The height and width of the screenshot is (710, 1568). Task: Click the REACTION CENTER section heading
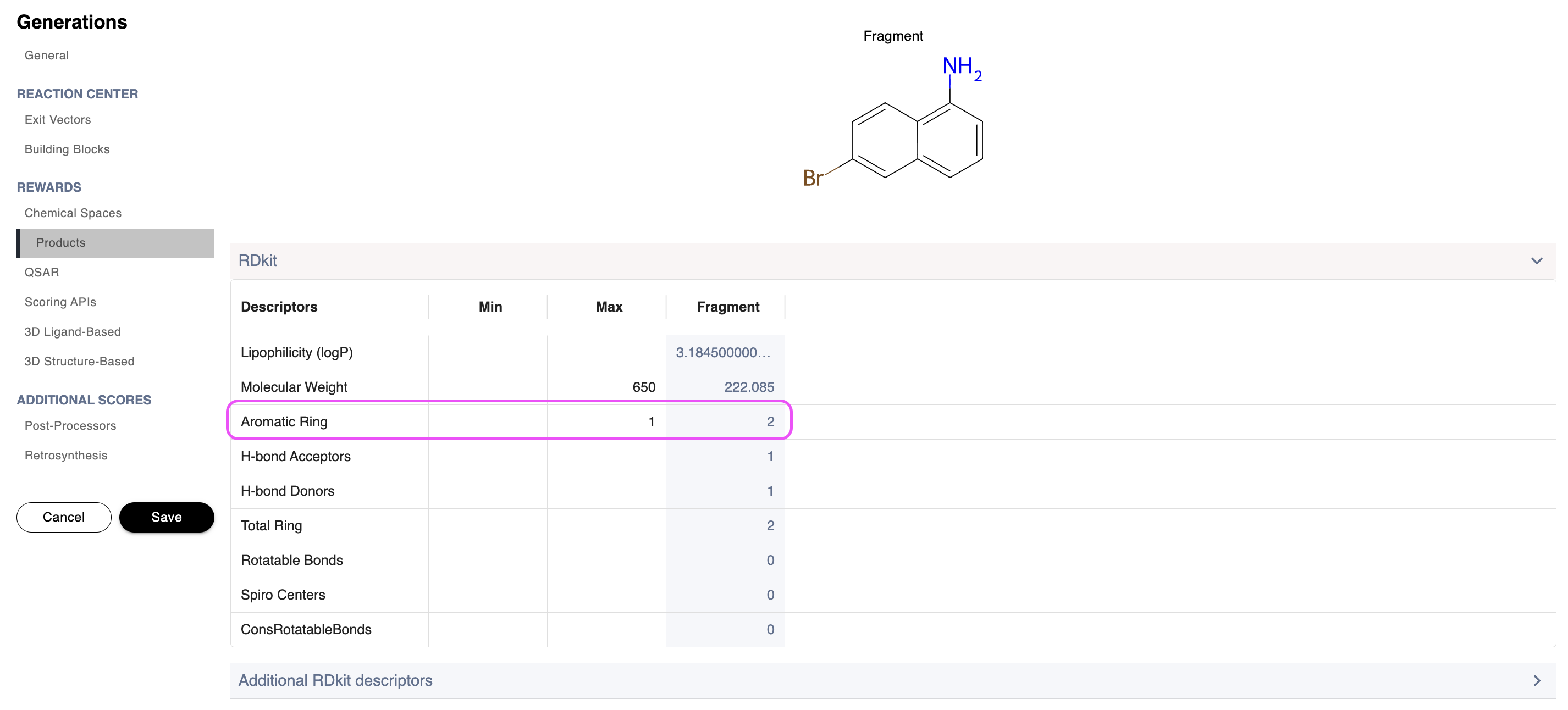pyautogui.click(x=78, y=95)
